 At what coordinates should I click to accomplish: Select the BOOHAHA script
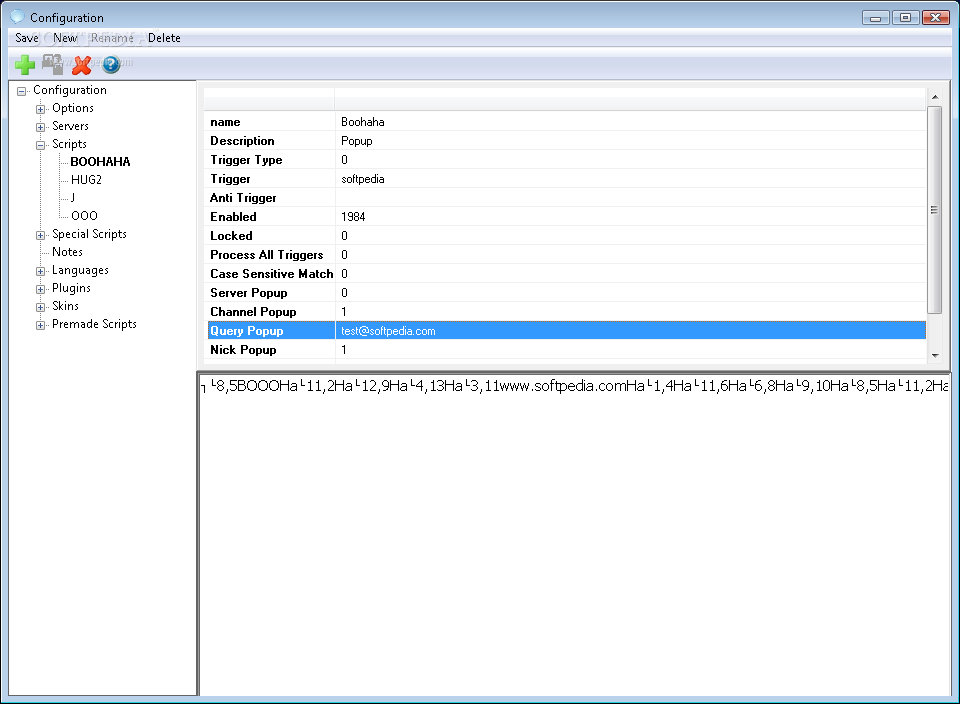coord(100,162)
